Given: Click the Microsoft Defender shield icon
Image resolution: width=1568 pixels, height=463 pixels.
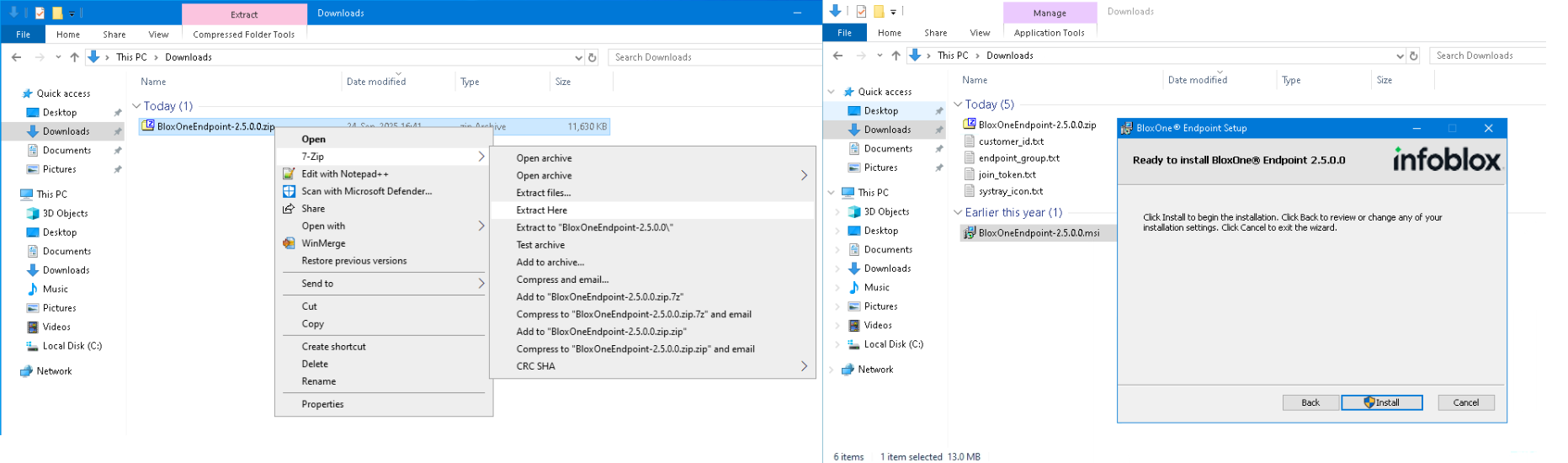Looking at the screenshot, I should [x=289, y=191].
